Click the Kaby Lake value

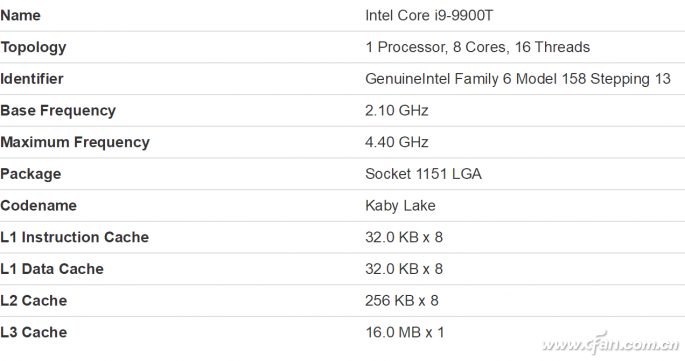pos(400,205)
